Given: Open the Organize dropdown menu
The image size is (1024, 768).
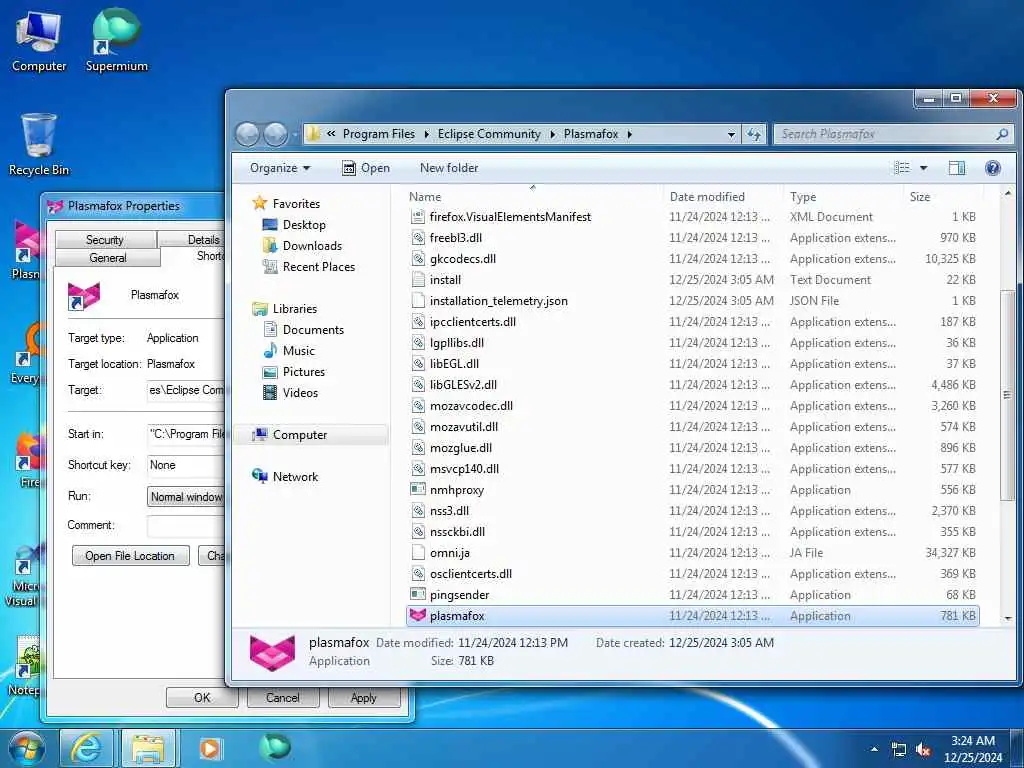Looking at the screenshot, I should [280, 168].
